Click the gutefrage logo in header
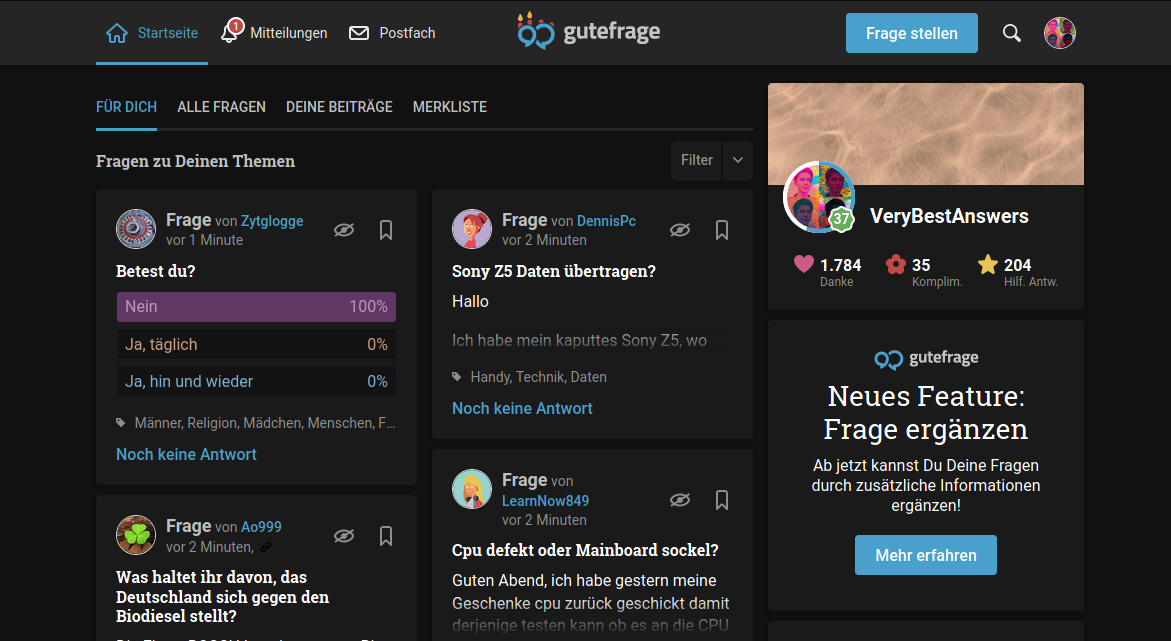The height and width of the screenshot is (641, 1171). (588, 31)
